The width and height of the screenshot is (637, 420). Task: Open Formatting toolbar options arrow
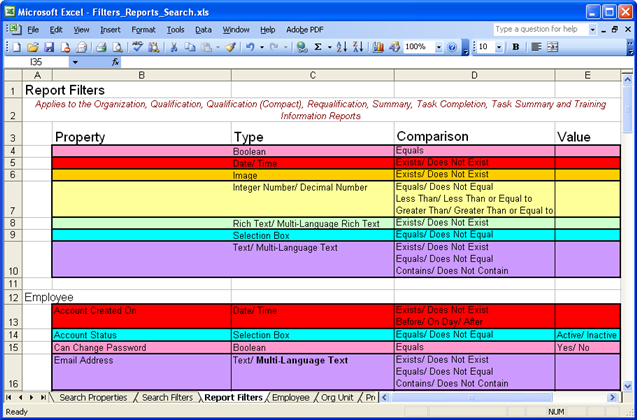(630, 48)
